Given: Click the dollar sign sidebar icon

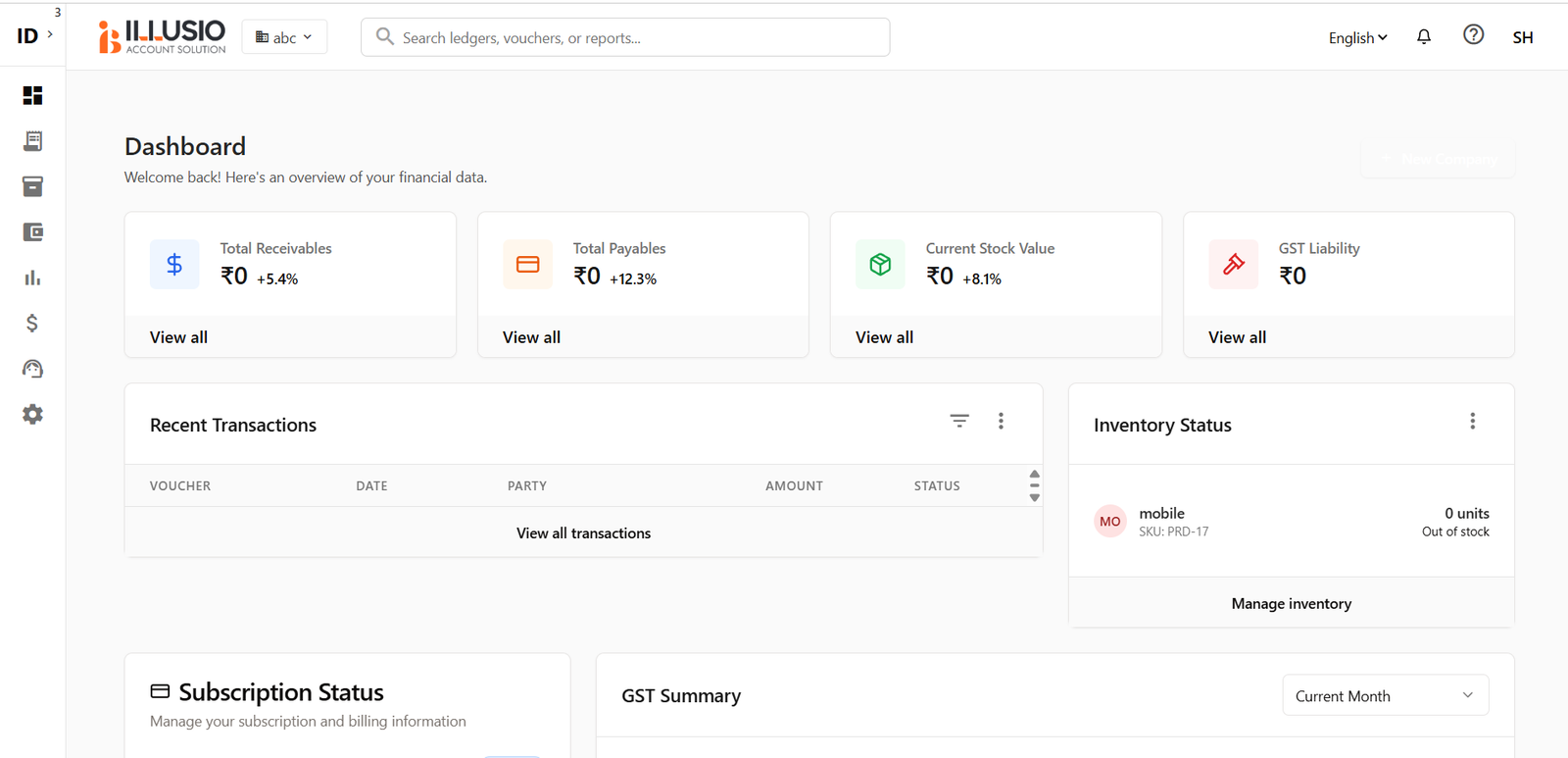Looking at the screenshot, I should (32, 324).
